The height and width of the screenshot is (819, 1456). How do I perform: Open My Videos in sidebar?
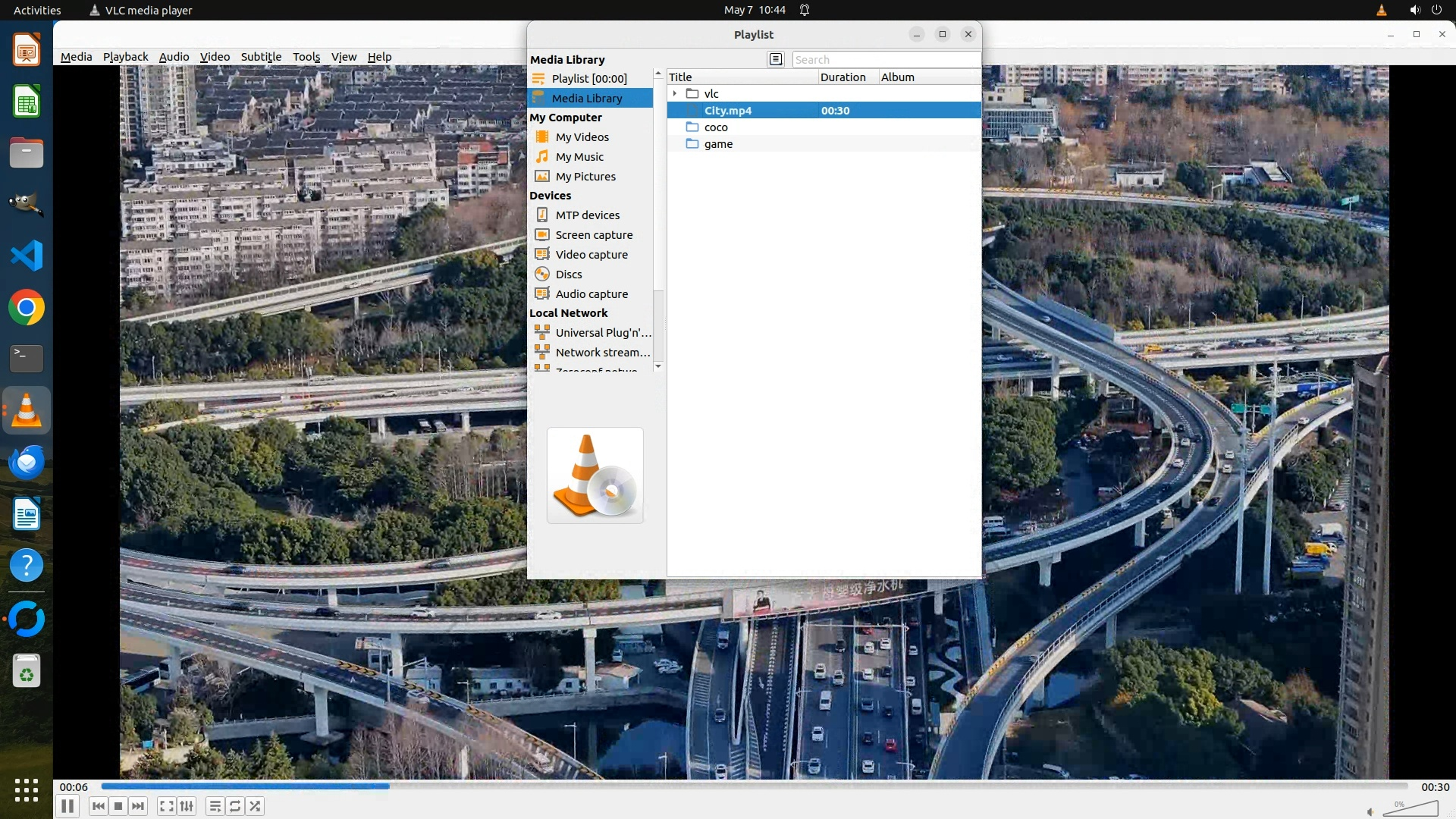582,137
